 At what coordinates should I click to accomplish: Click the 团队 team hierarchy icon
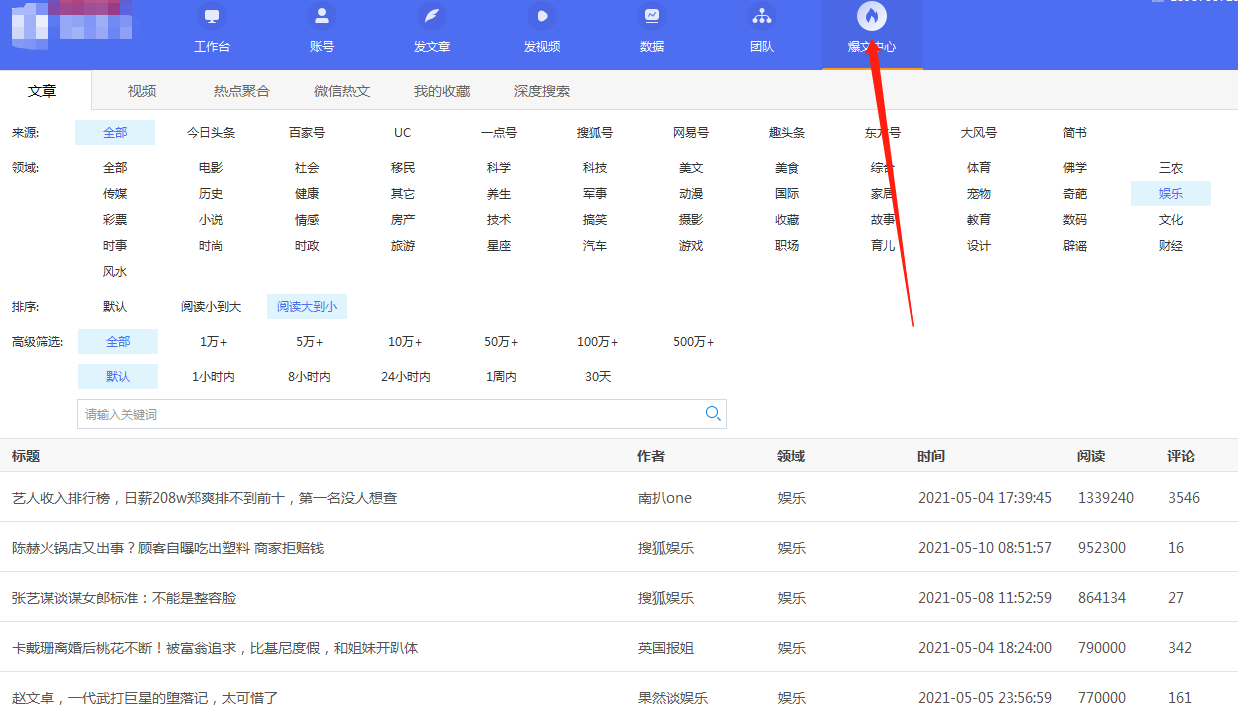pos(761,17)
